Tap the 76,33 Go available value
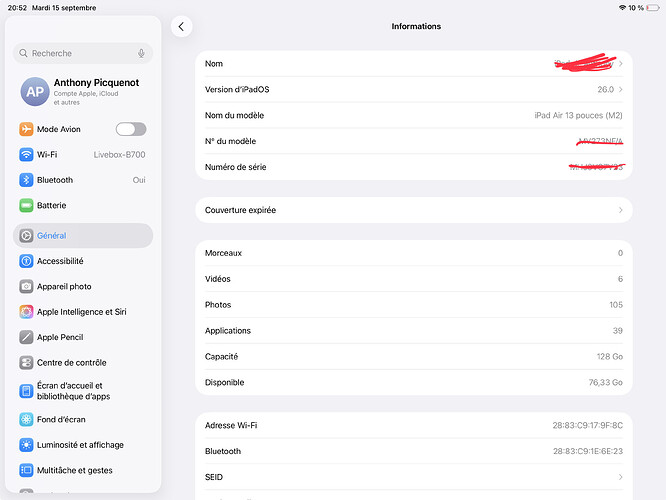The width and height of the screenshot is (666, 500). 606,383
